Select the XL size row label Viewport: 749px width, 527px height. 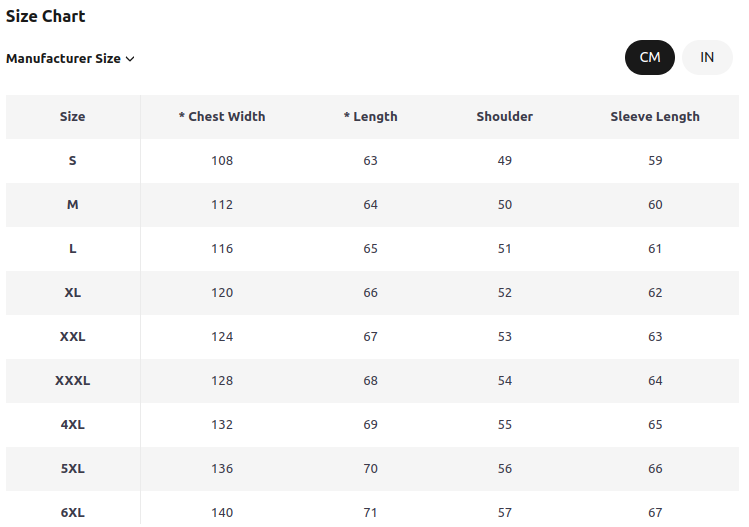(x=73, y=292)
